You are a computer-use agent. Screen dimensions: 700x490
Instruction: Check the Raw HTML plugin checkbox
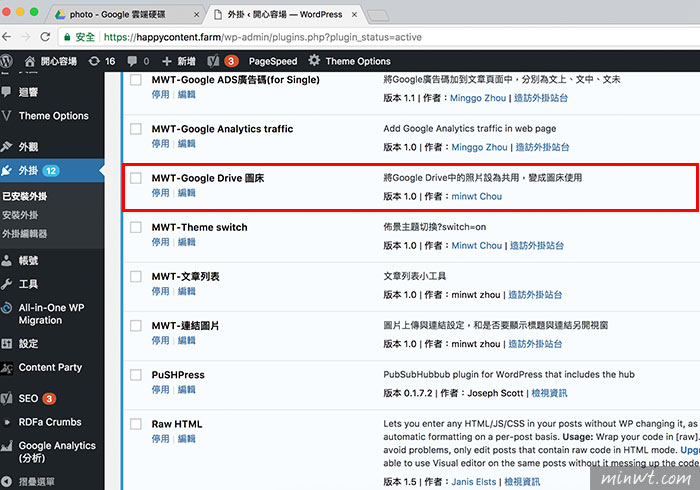(x=136, y=424)
